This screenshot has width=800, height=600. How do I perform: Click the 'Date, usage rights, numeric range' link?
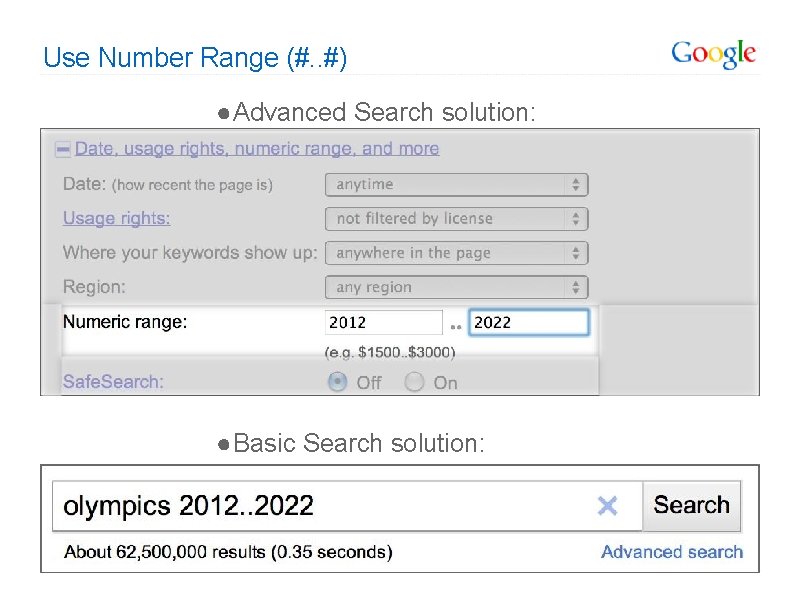(x=257, y=149)
